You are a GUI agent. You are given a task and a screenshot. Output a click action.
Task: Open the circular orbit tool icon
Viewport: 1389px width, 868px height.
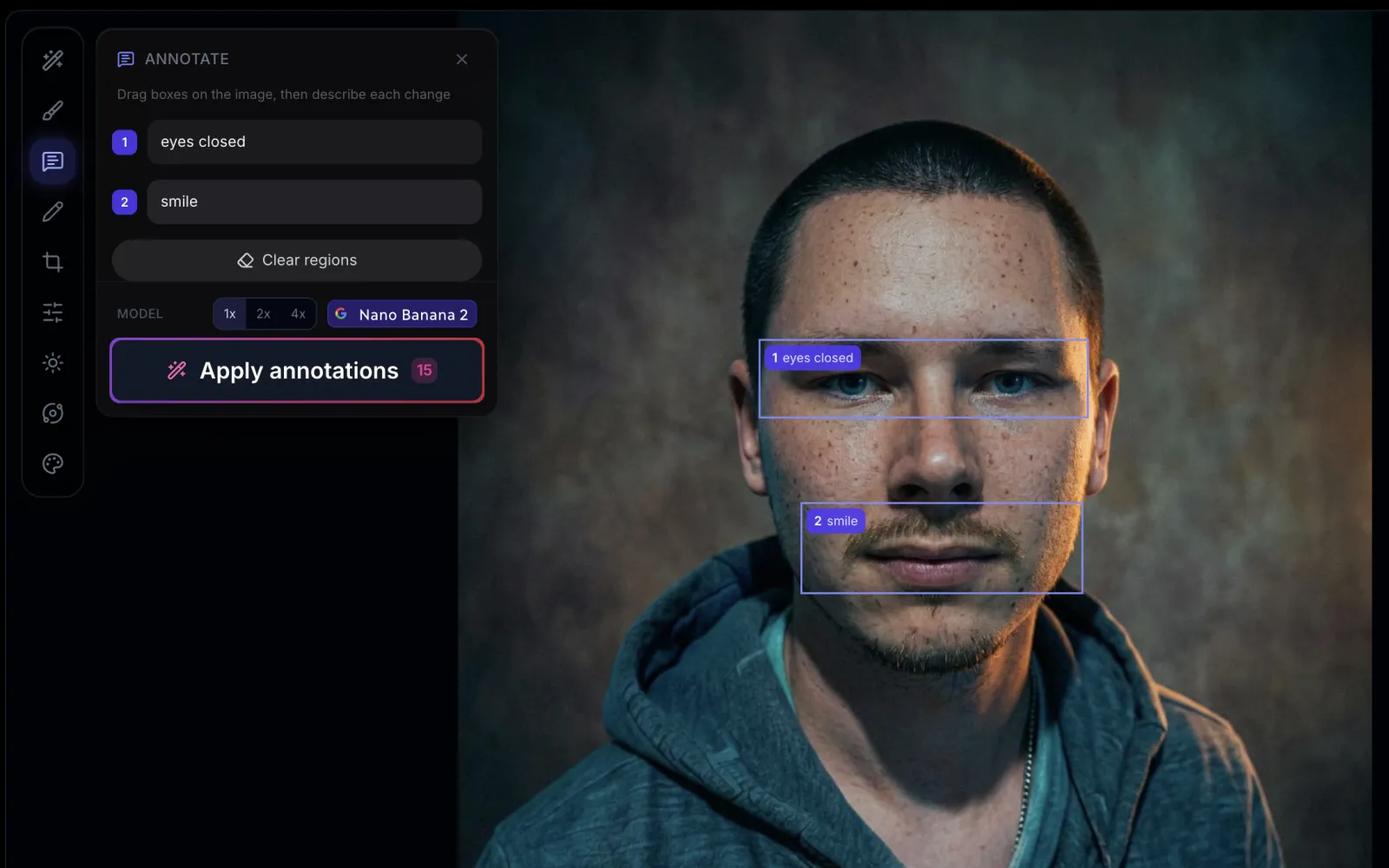(53, 413)
